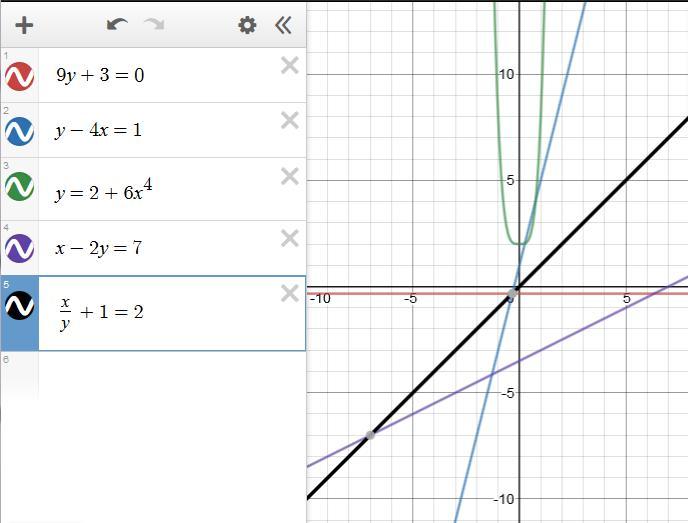Toggle visibility of green y = 2 + 6x⁴ curve
Viewport: 688px width, 523px height.
[19, 186]
